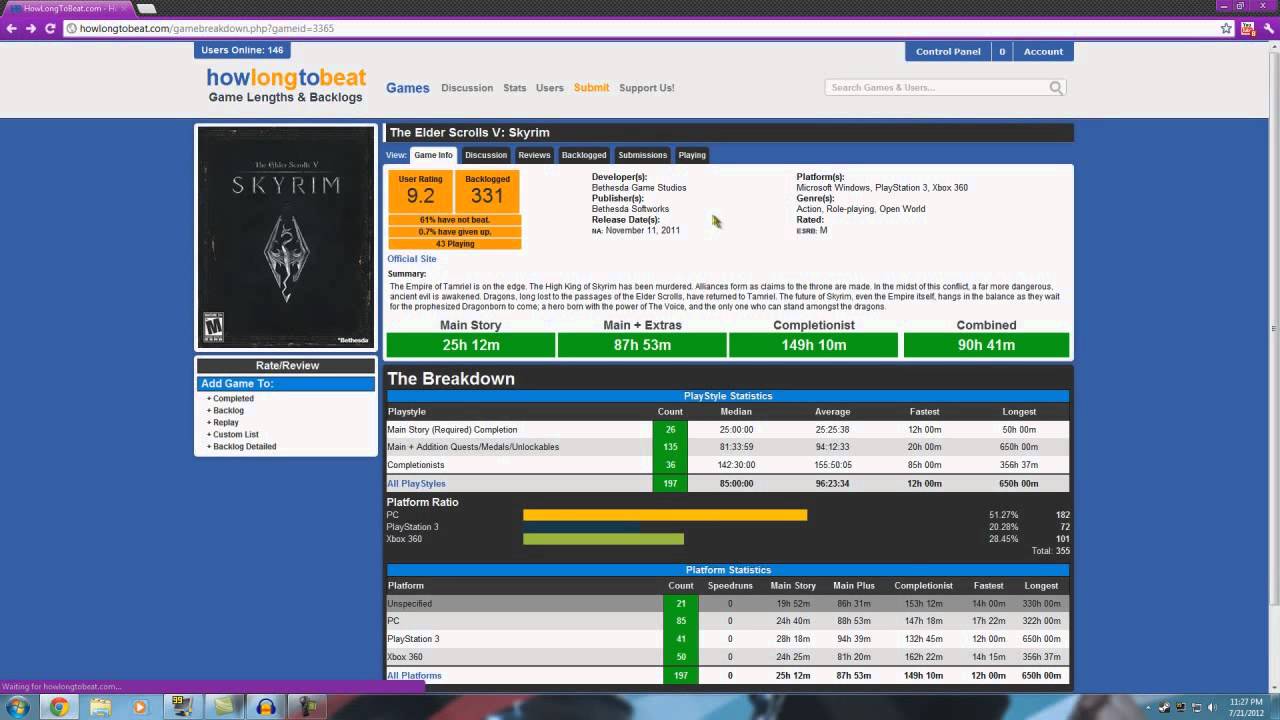Click the All Platforms link

pyautogui.click(x=414, y=676)
